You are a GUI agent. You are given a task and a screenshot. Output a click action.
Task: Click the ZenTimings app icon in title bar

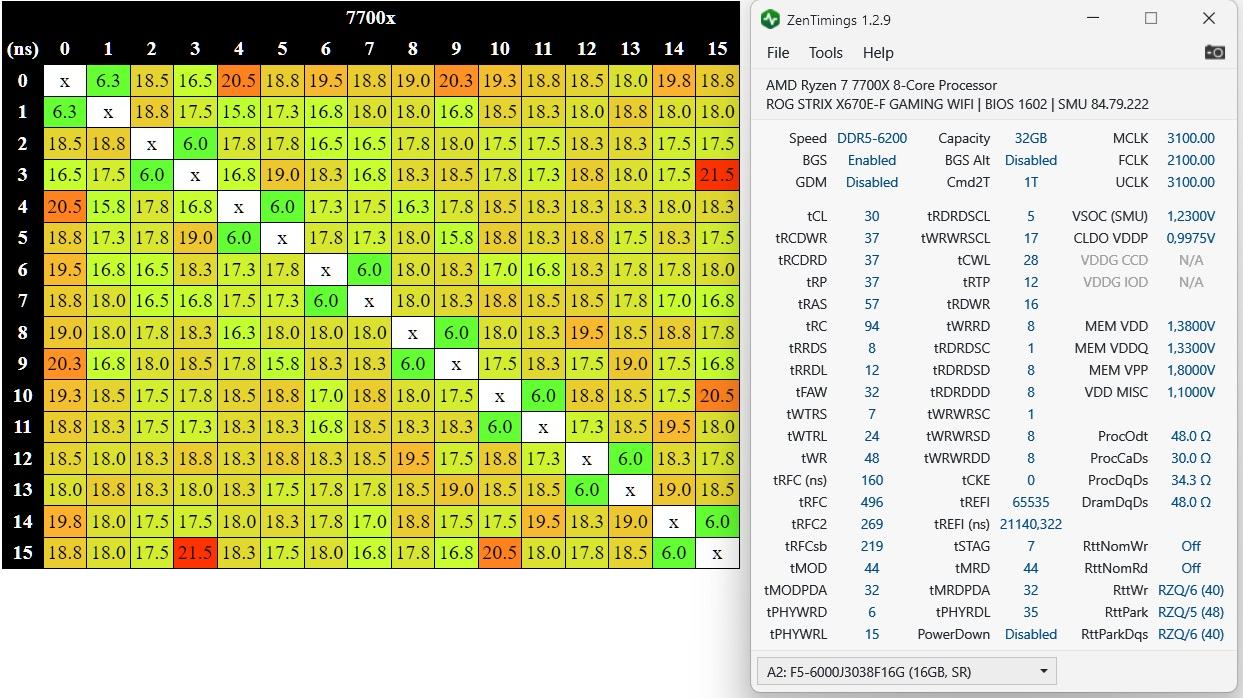[x=770, y=19]
